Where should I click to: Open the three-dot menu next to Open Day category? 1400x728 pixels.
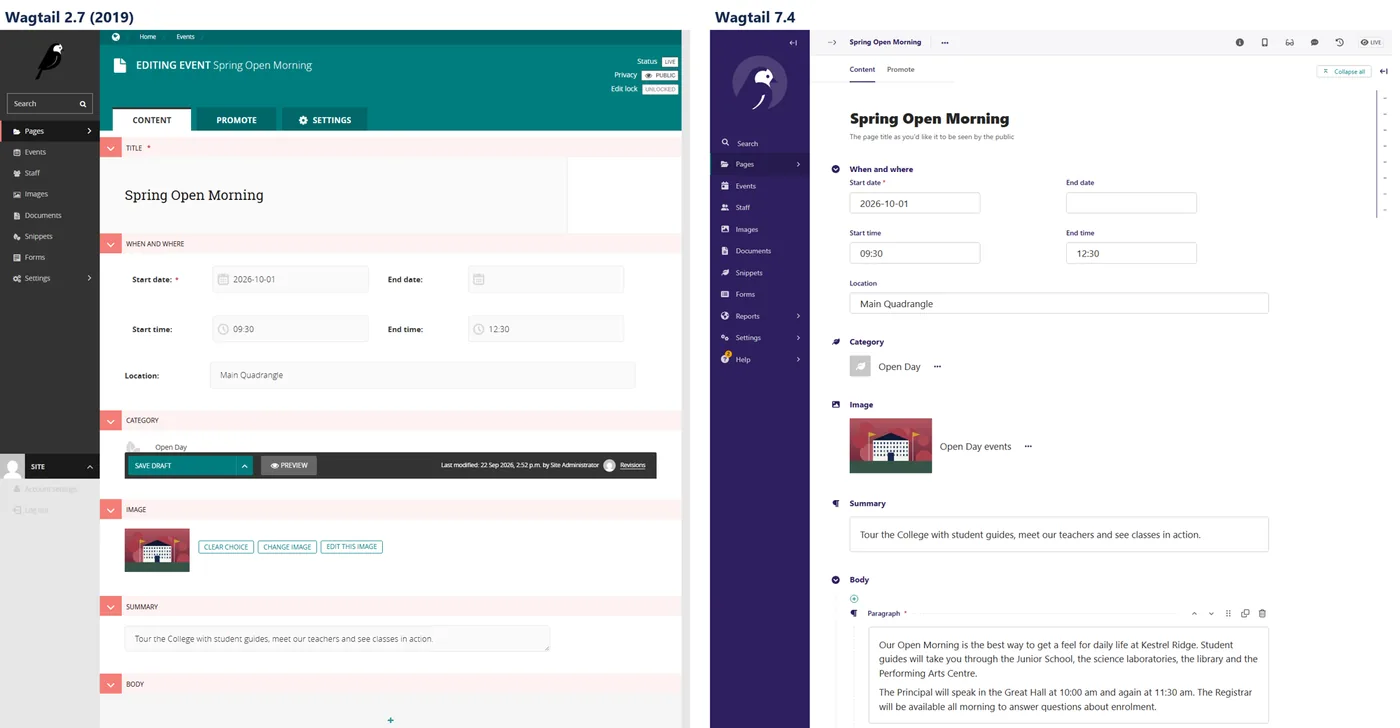937,367
